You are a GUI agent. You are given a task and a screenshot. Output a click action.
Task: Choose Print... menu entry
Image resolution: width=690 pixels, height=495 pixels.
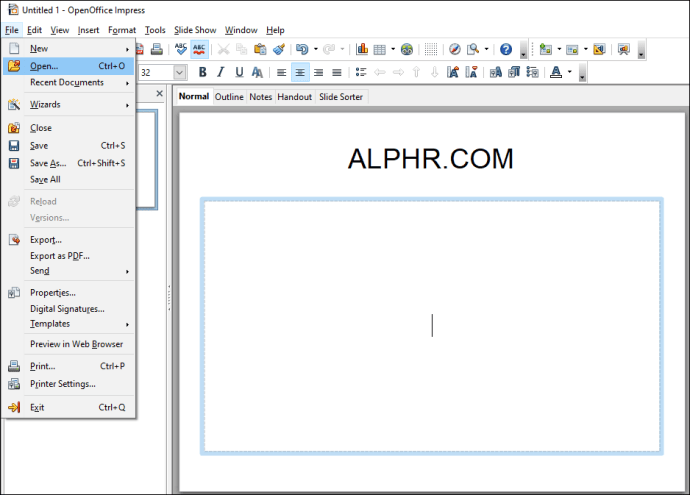[68, 366]
